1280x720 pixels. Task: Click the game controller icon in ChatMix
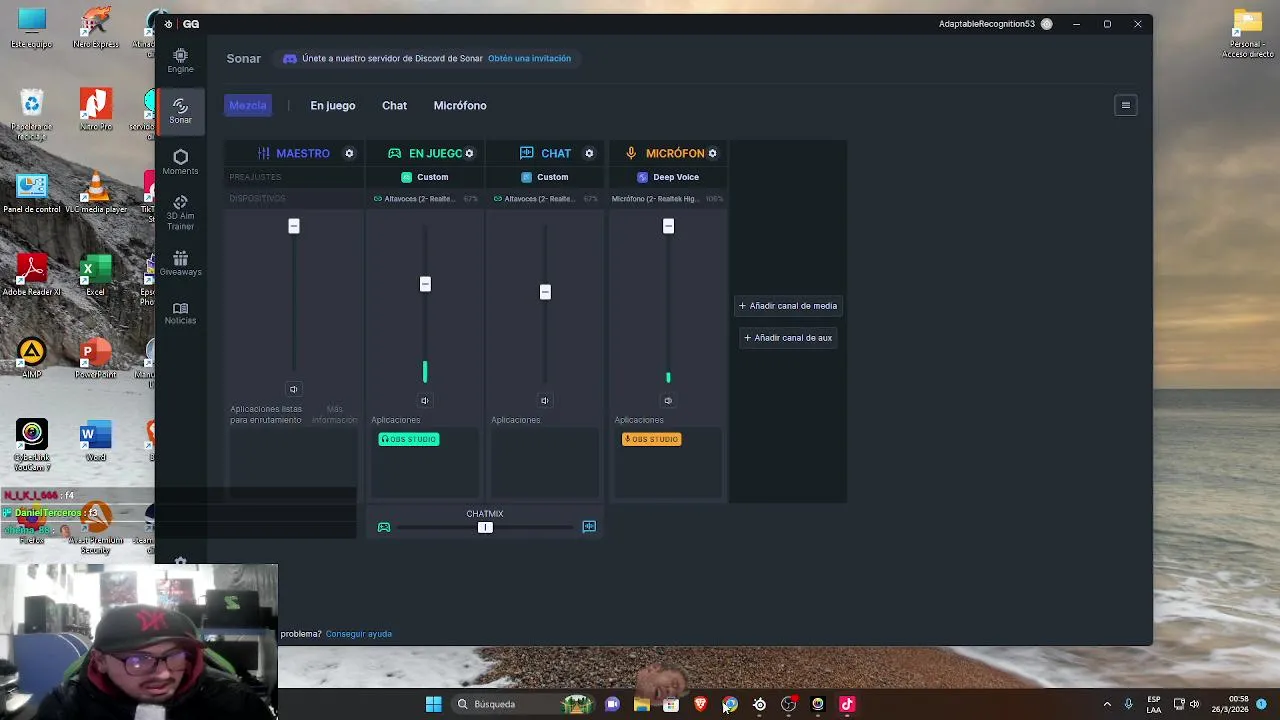384,527
